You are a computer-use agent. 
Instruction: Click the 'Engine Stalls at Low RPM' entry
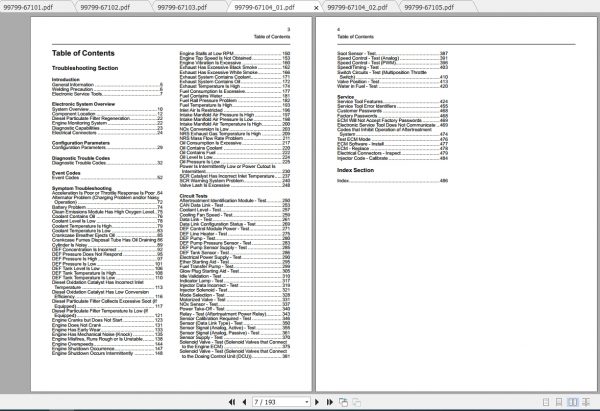(x=235, y=54)
